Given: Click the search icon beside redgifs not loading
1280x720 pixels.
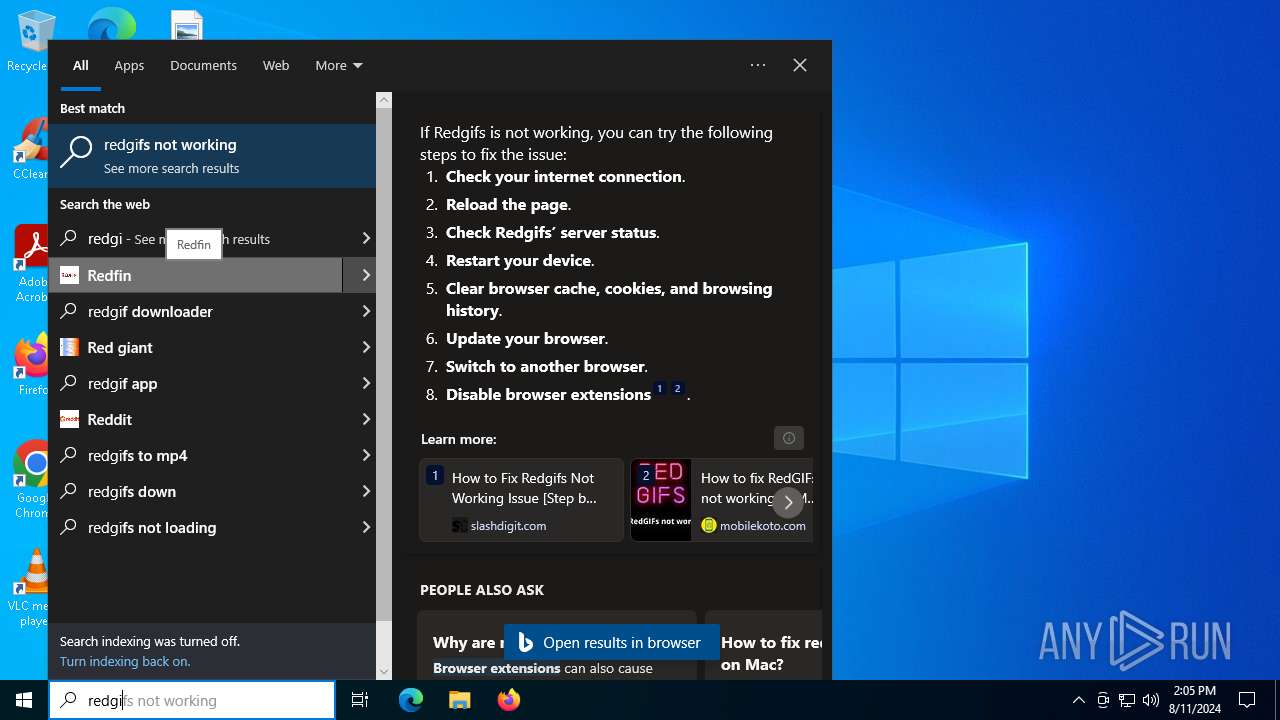Looking at the screenshot, I should (x=69, y=527).
